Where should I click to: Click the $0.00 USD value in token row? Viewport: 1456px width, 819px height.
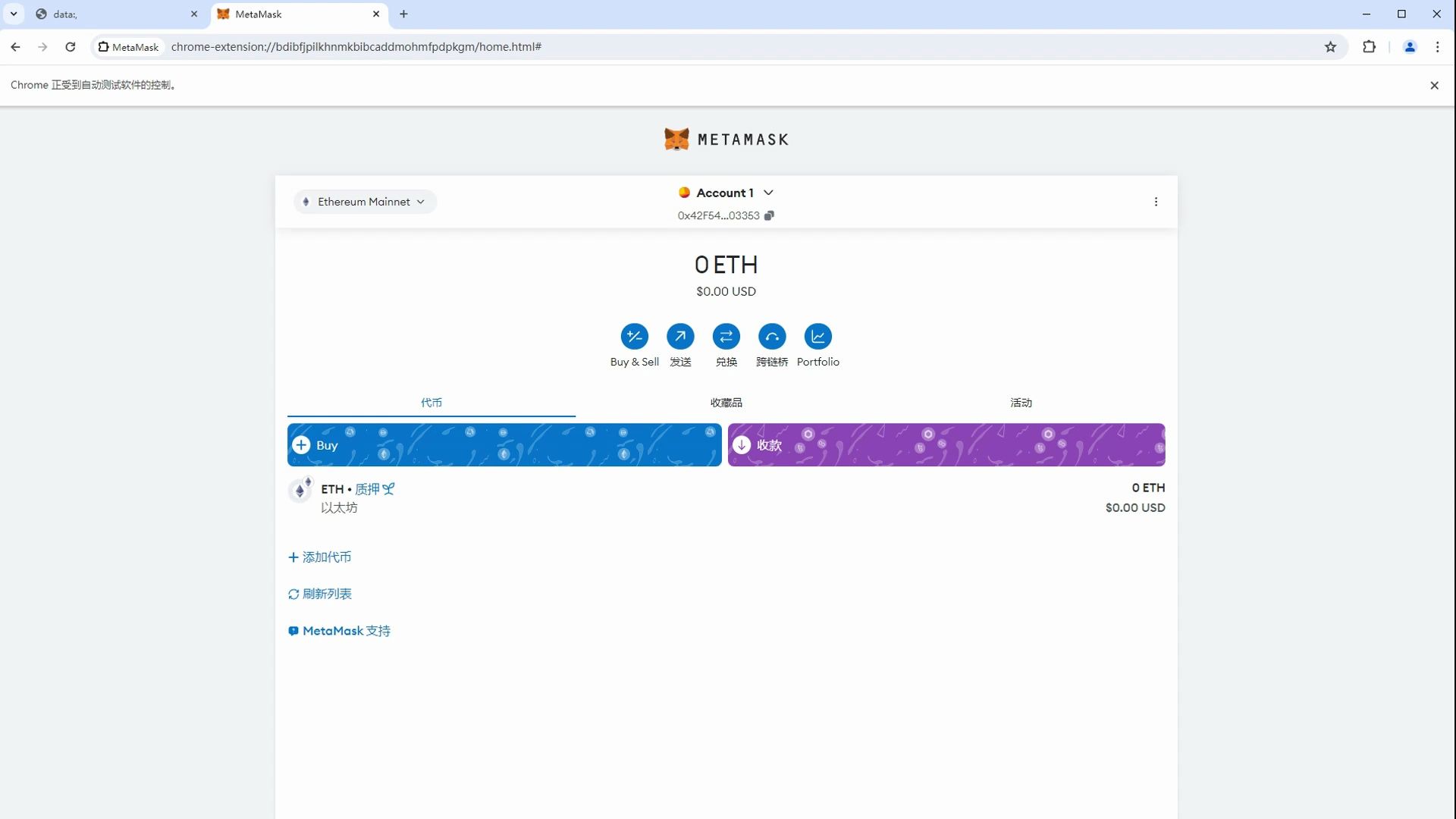pos(1135,508)
